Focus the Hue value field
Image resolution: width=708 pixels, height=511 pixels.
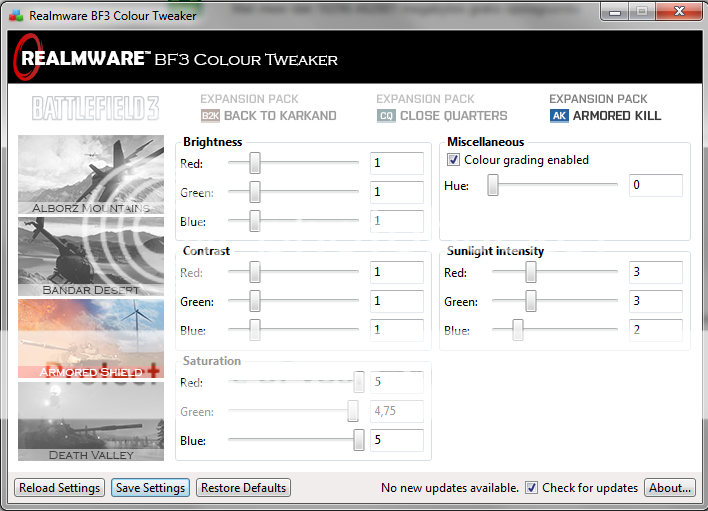pos(656,185)
